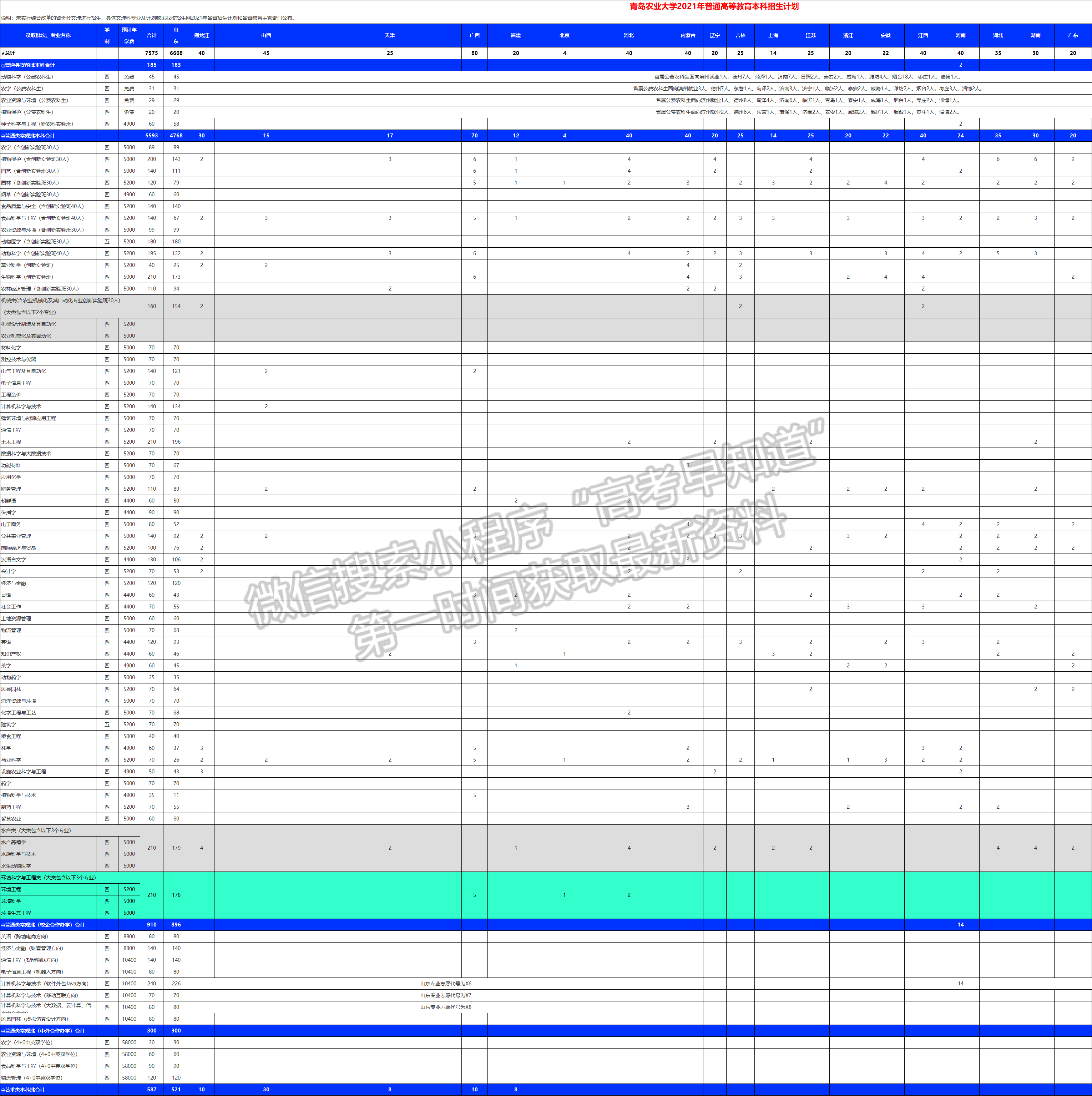Screen dimensions: 1092x1096
Task: Select the 河南 column header
Action: [960, 35]
